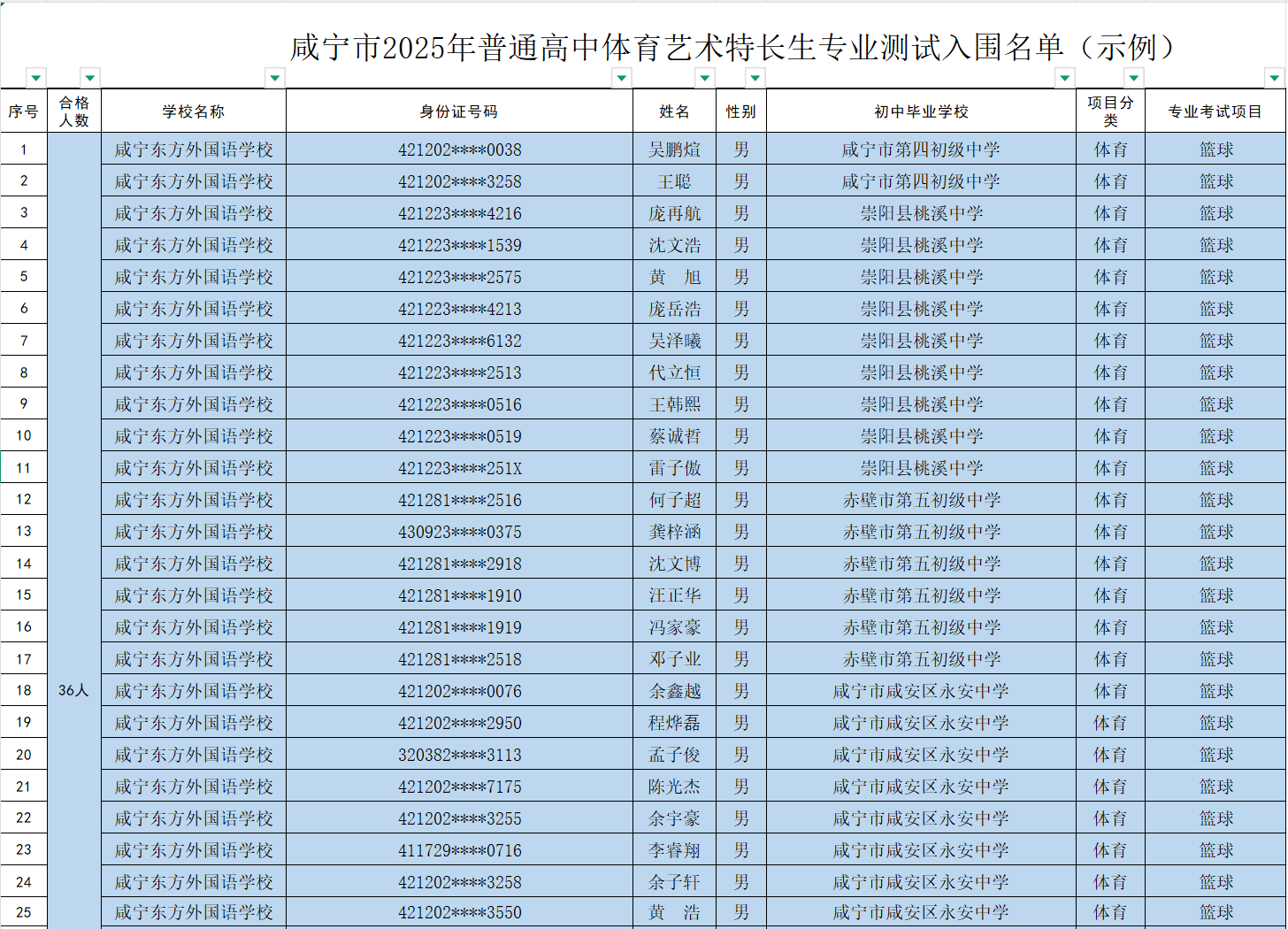Viewport: 1288px width, 929px height.
Task: Open the 性别 column filter dropdown
Action: pyautogui.click(x=755, y=78)
